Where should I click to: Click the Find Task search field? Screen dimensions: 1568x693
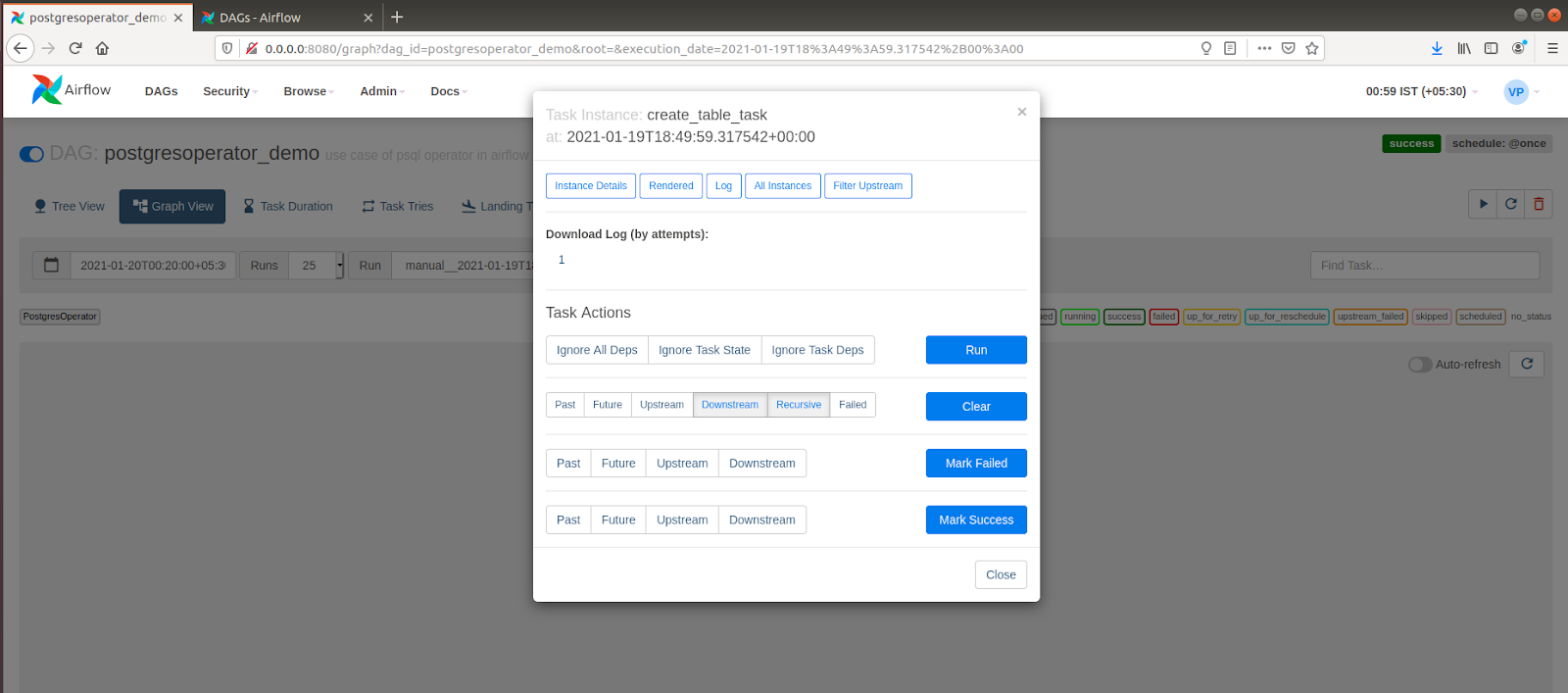pyautogui.click(x=1424, y=266)
